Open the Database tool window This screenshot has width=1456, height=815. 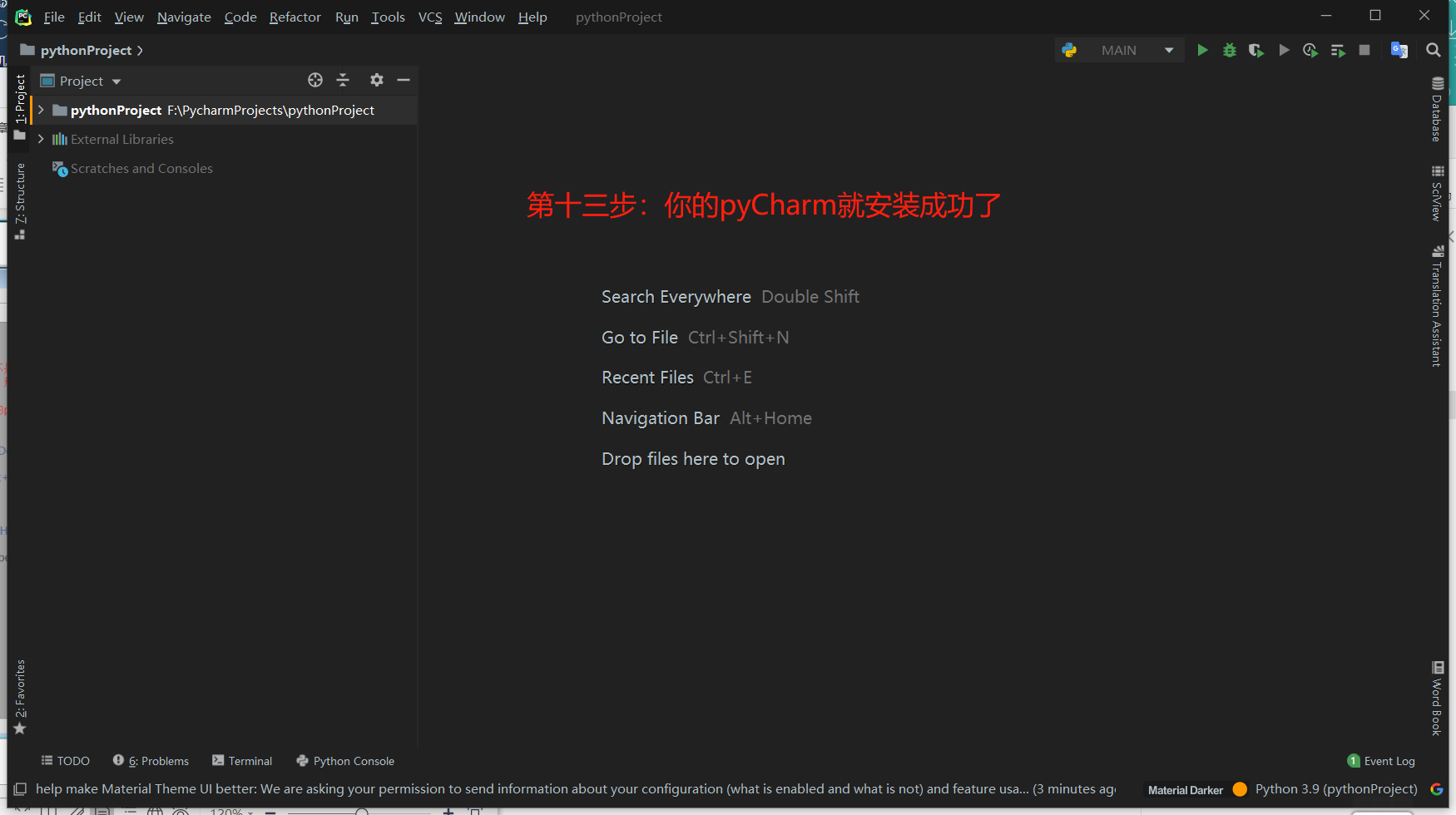point(1437,110)
